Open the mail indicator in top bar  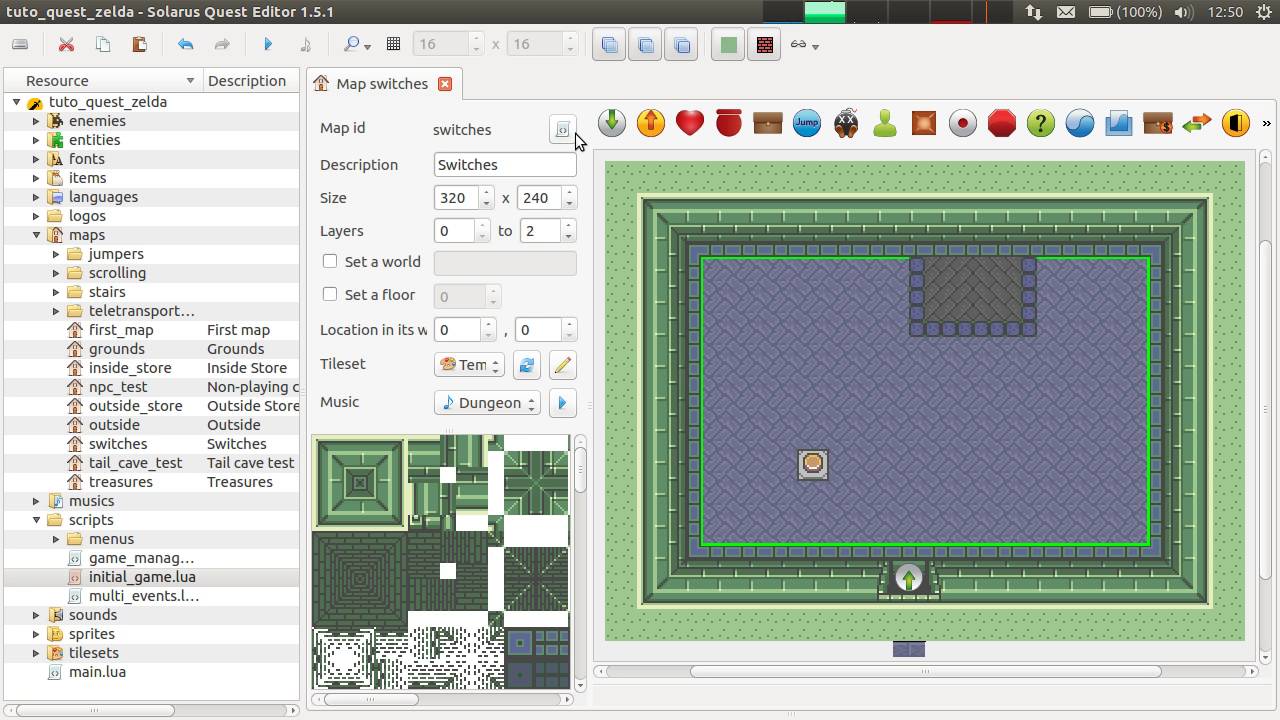pos(1066,12)
